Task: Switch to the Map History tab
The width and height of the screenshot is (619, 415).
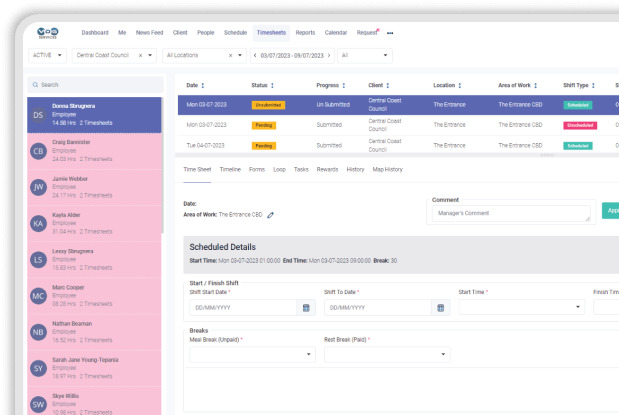Action: 388,169
